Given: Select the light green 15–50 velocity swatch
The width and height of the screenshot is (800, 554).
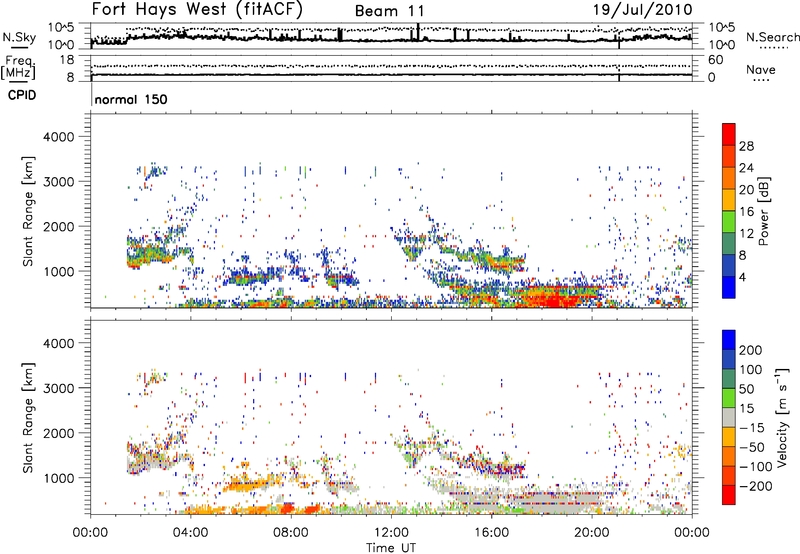Looking at the screenshot, I should pos(729,398).
